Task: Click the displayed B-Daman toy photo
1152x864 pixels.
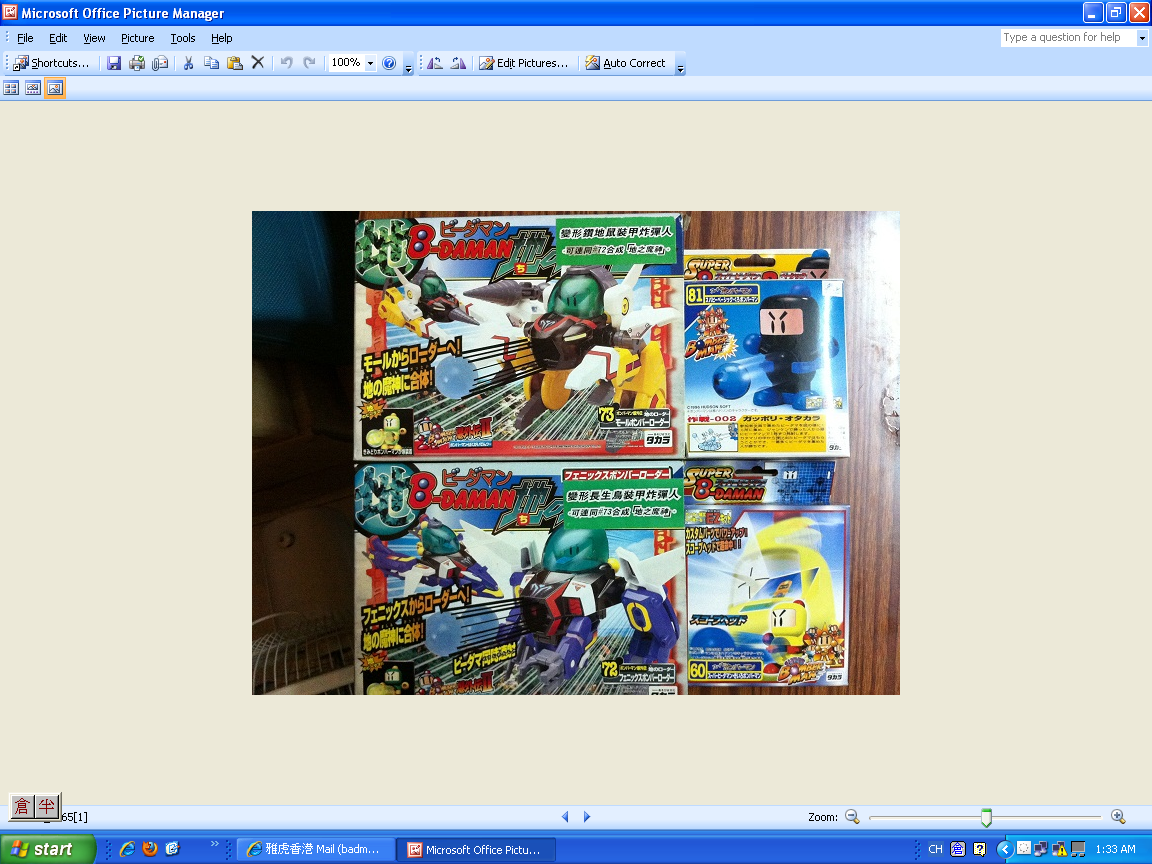Action: 575,453
